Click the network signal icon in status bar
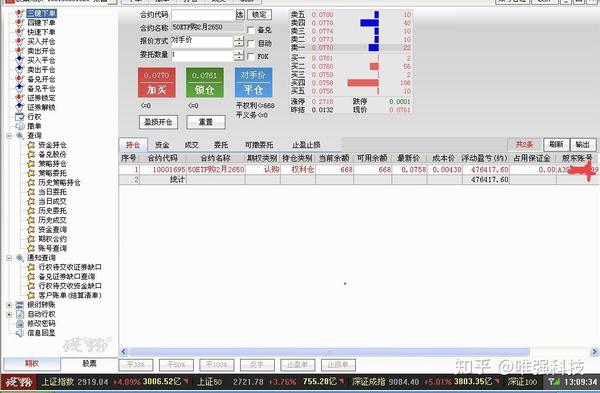600x393 pixels. click(554, 382)
